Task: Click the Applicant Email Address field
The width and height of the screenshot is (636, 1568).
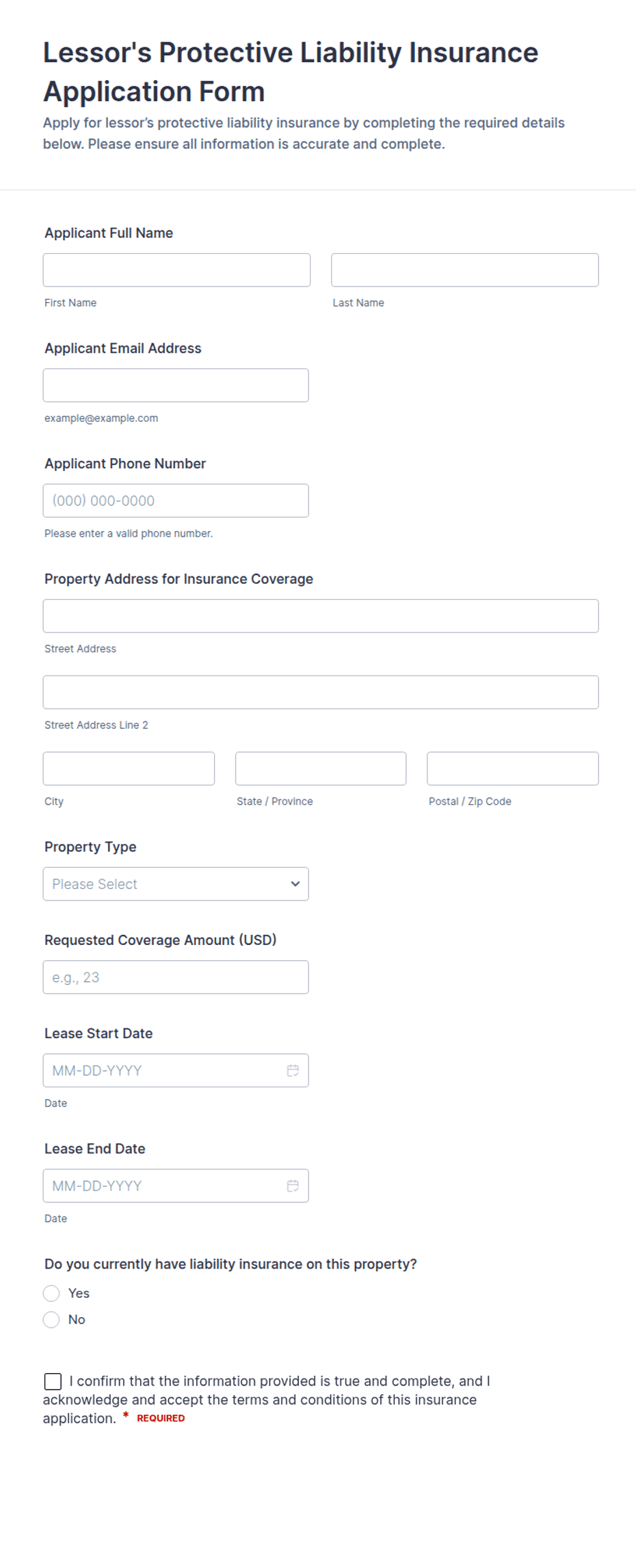Action: [x=176, y=385]
